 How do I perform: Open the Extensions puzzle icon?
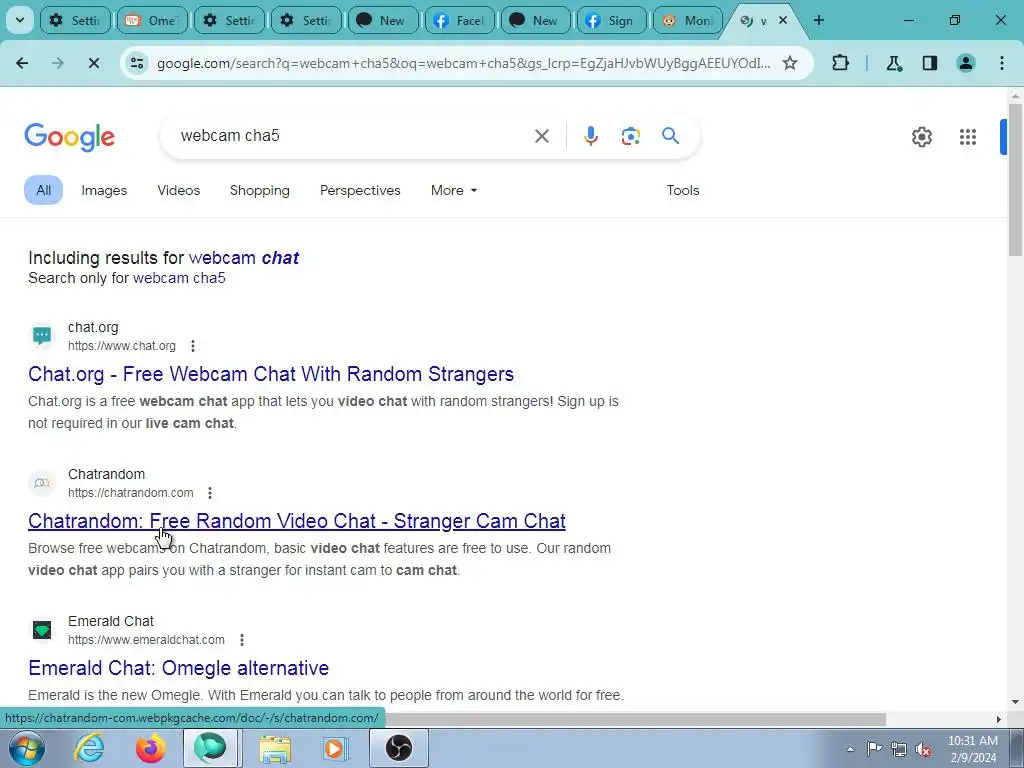click(x=840, y=63)
